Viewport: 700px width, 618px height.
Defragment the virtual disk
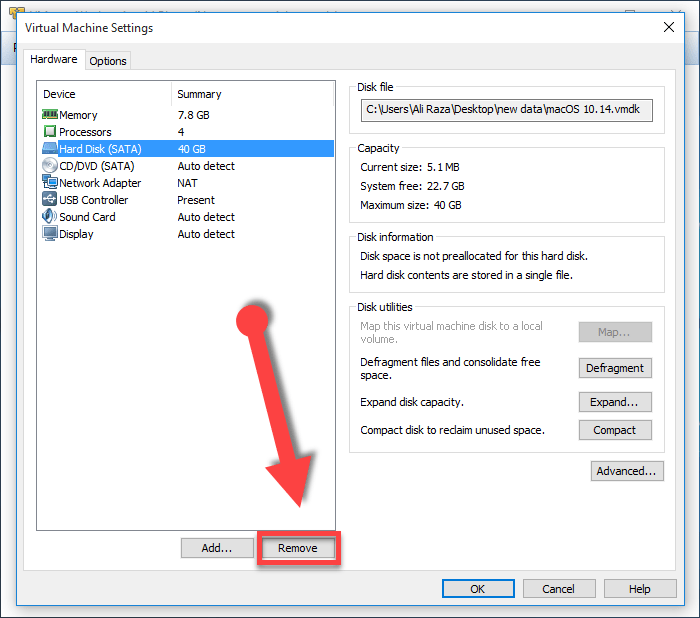tap(615, 368)
